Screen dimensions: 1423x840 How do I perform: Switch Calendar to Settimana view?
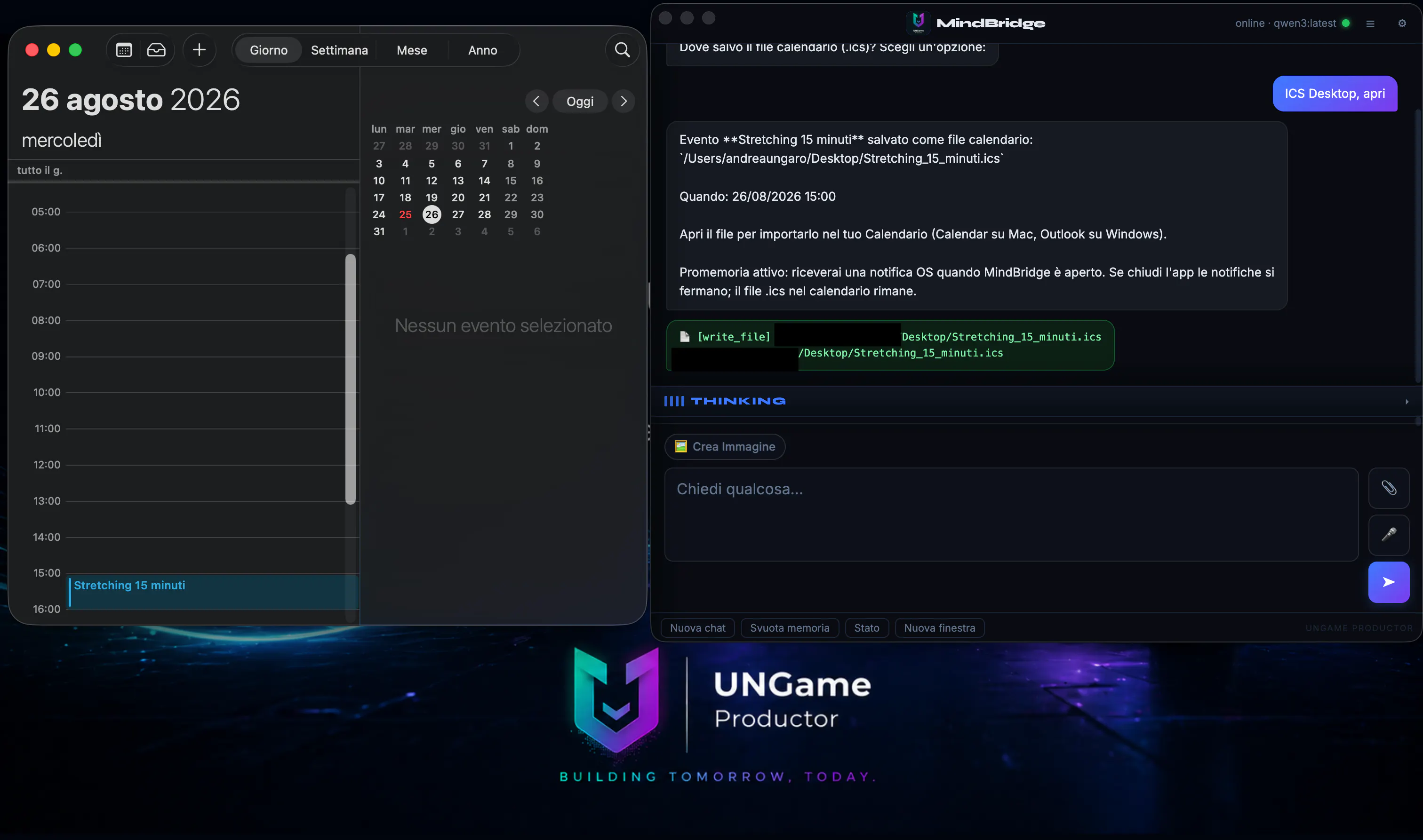click(339, 50)
